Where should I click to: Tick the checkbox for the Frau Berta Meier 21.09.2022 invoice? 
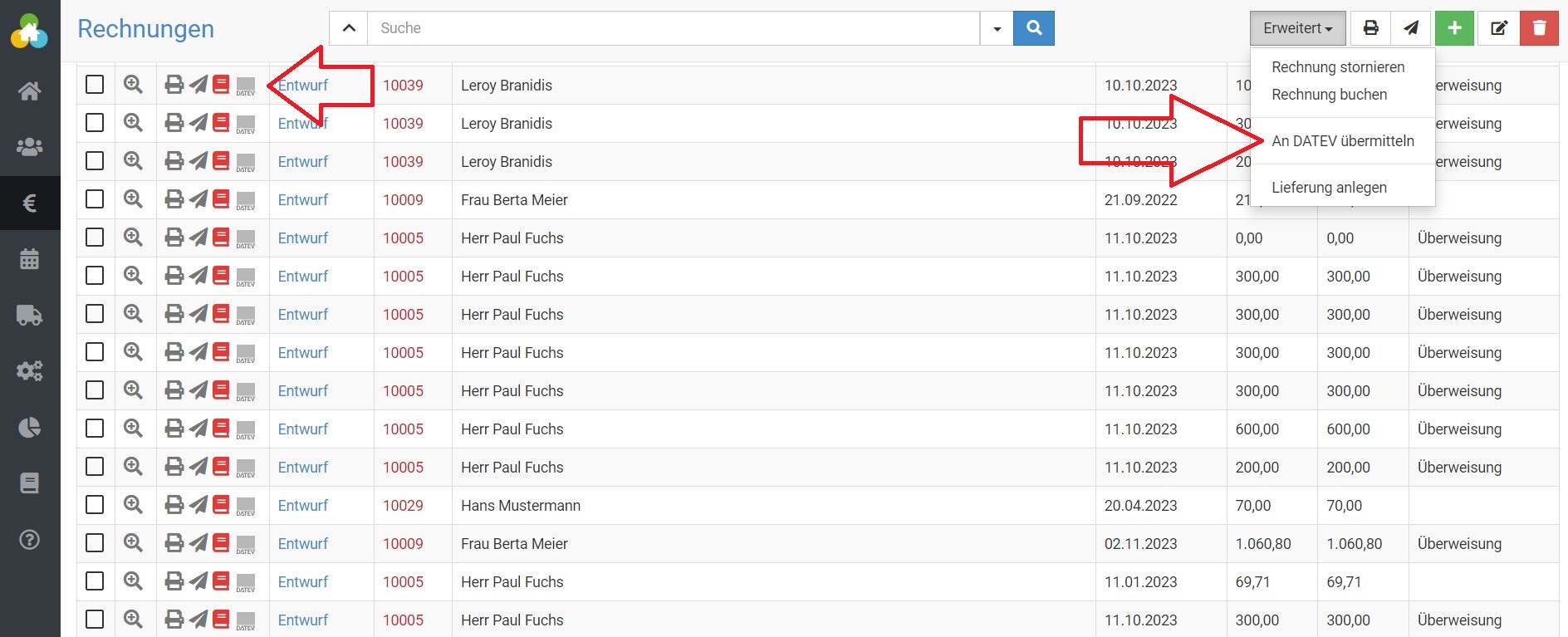(x=95, y=199)
